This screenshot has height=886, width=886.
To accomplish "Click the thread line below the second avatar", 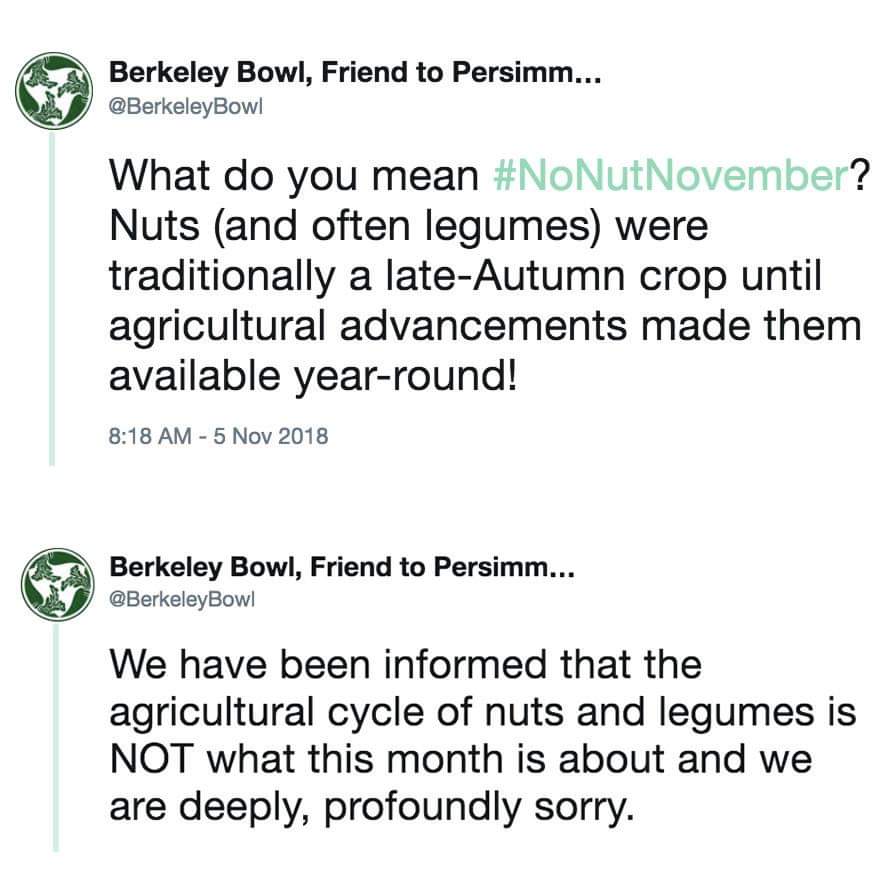I will (x=56, y=738).
